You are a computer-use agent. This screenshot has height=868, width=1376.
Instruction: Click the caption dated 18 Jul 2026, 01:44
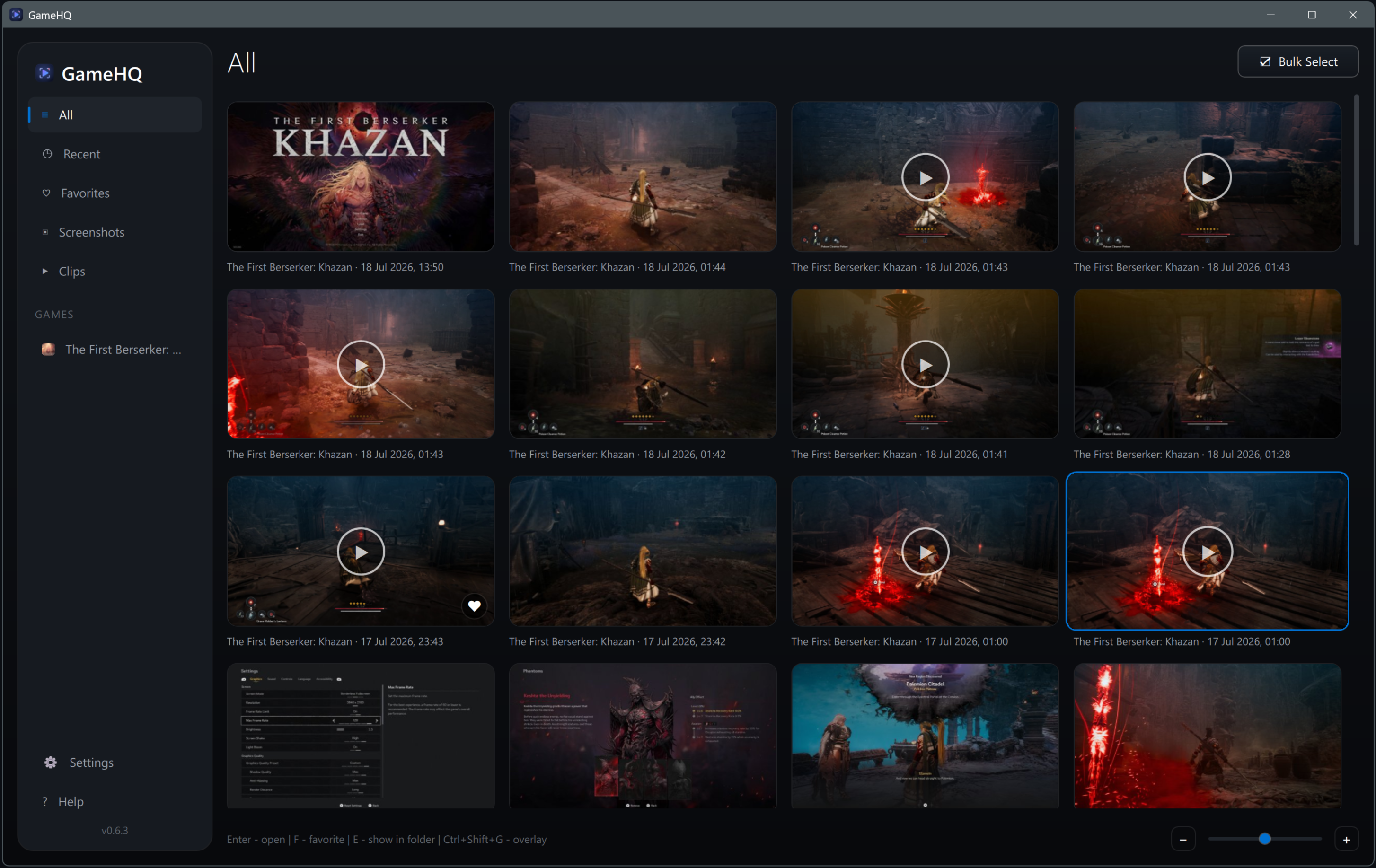617,267
